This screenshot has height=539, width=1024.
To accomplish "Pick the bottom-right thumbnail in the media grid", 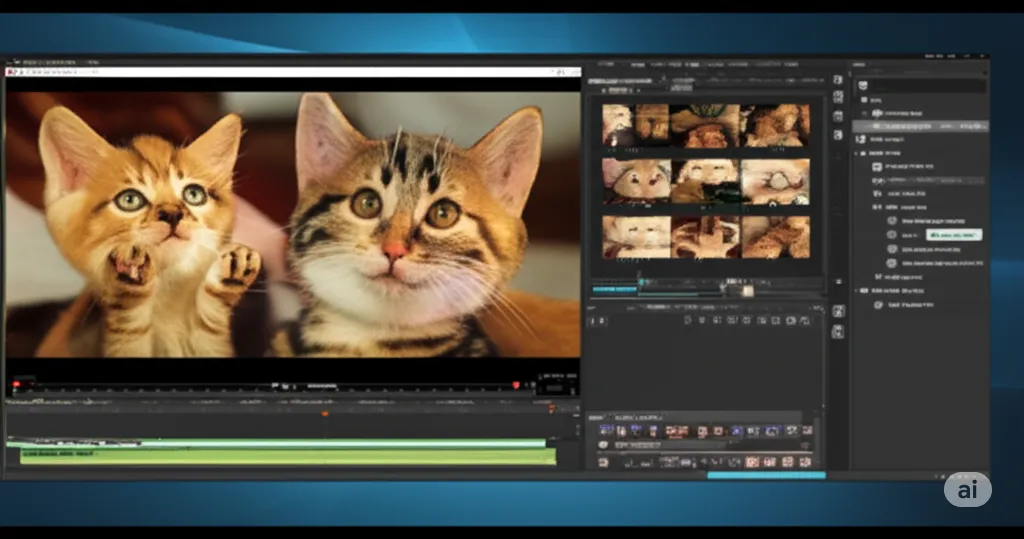I will coord(775,237).
